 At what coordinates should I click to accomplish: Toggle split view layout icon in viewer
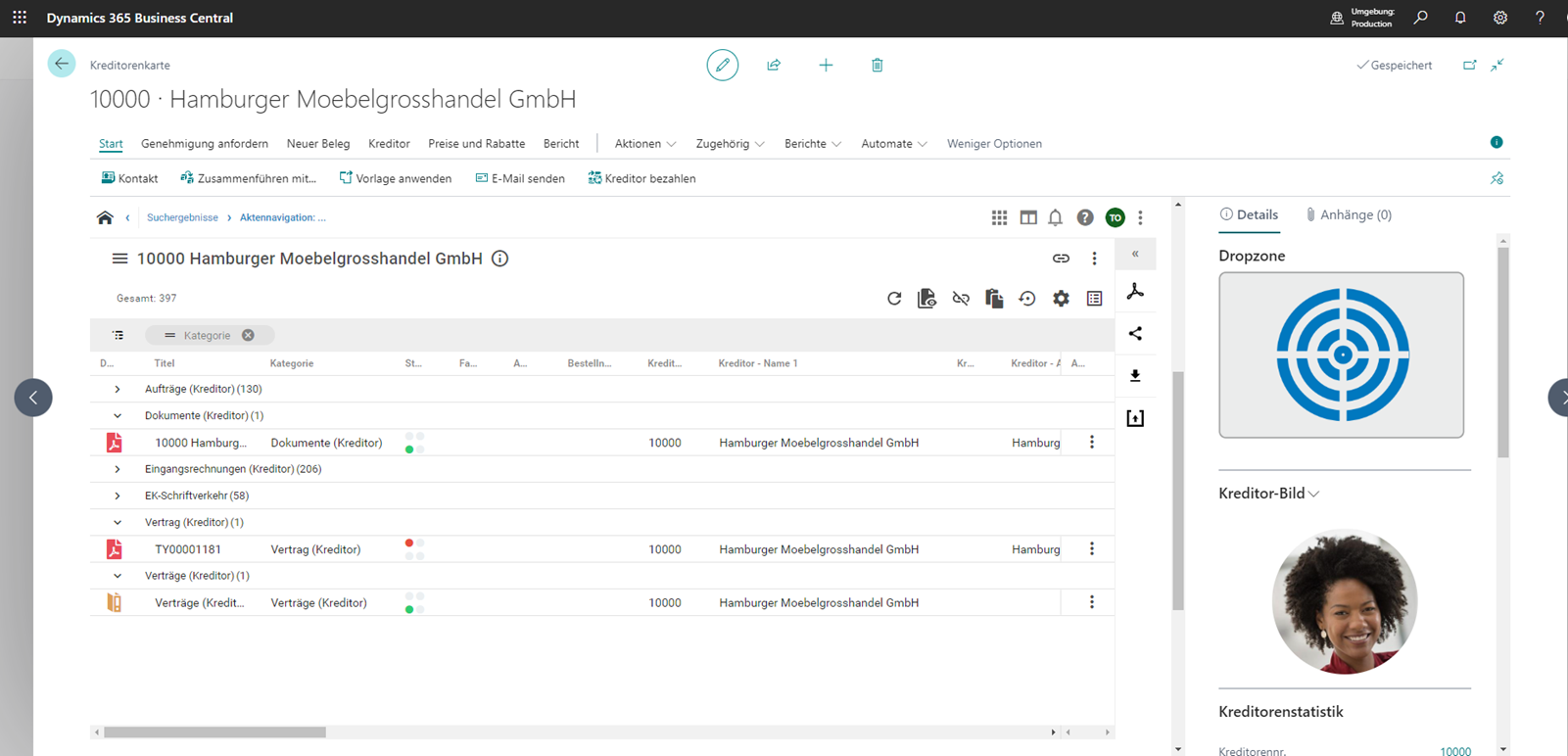coord(1028,217)
